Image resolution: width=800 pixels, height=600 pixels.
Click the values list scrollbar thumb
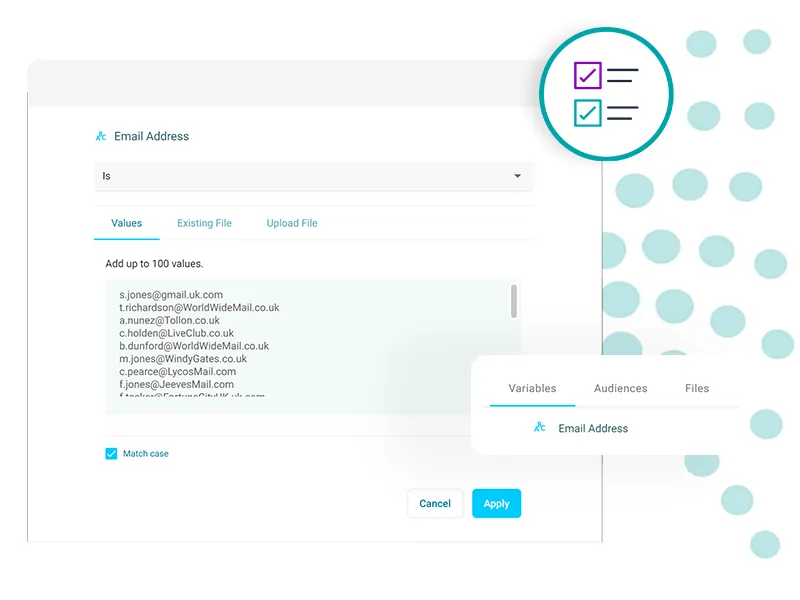(514, 301)
